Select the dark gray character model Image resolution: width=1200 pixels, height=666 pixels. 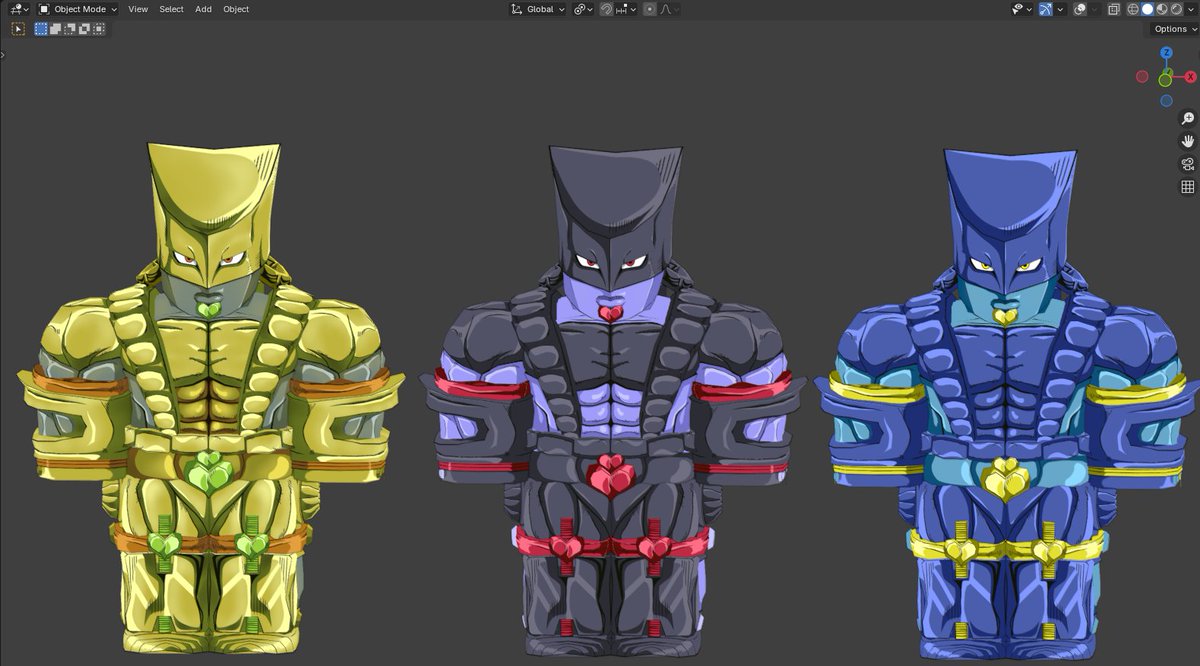tap(612, 400)
